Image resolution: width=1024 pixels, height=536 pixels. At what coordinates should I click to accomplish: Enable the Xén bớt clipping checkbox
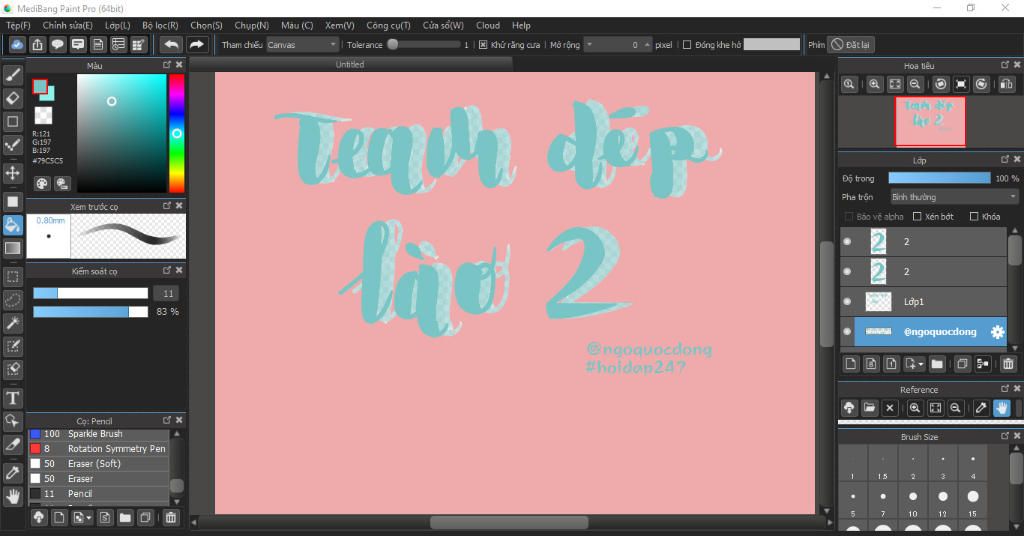[x=917, y=217]
